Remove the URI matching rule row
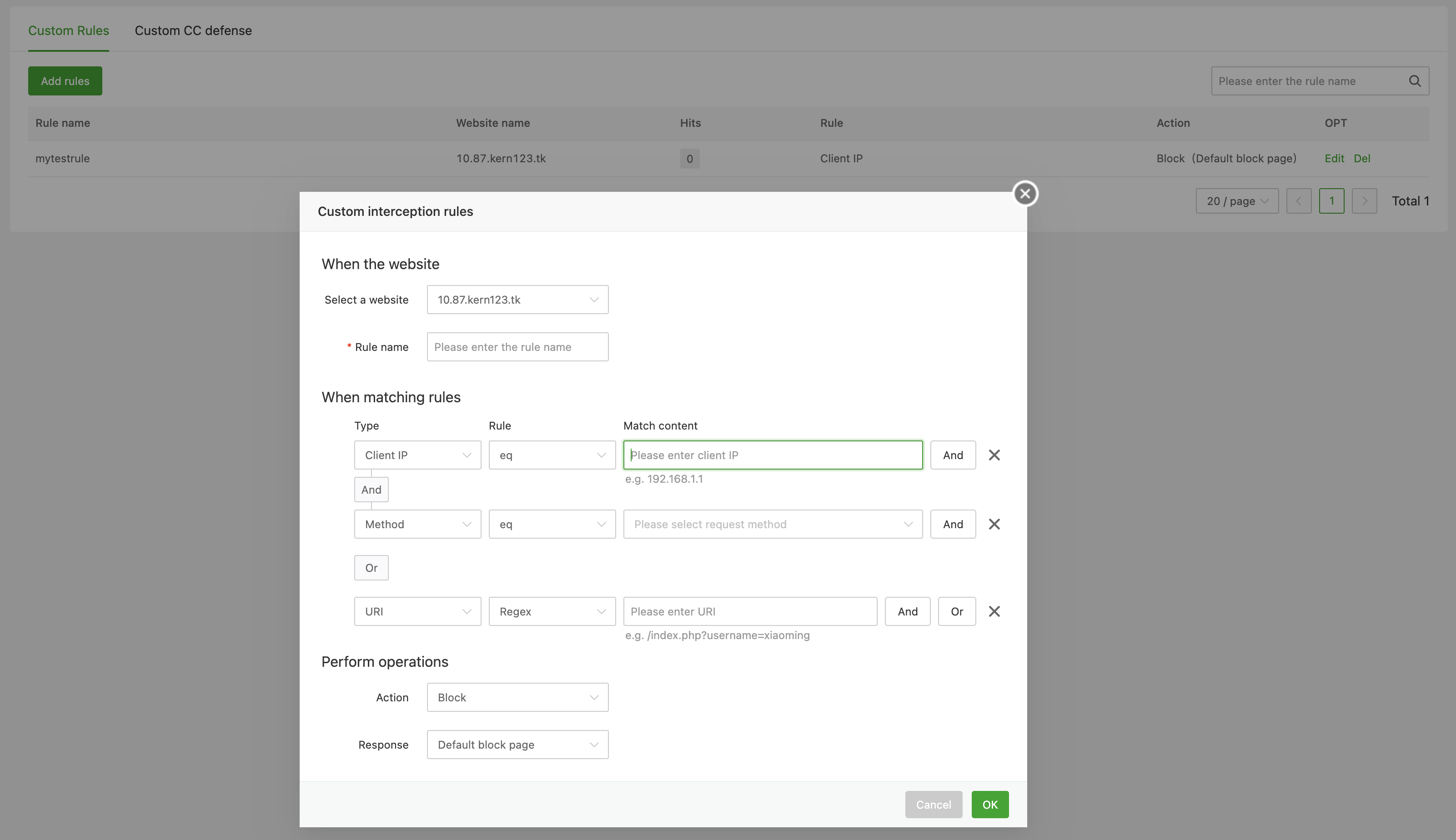Image resolution: width=1456 pixels, height=840 pixels. point(994,611)
